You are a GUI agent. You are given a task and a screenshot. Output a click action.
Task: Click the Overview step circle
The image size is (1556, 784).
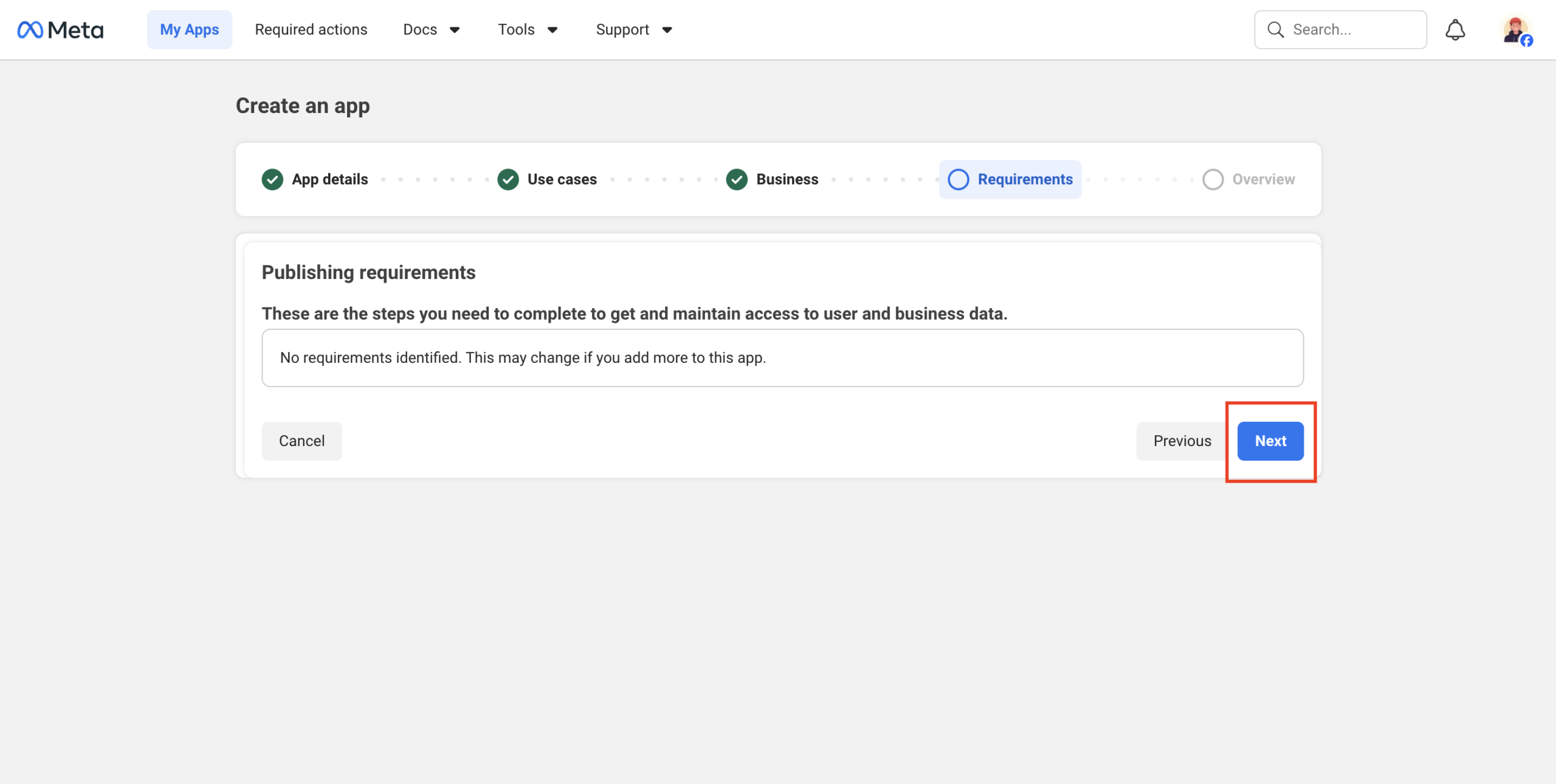[1213, 179]
